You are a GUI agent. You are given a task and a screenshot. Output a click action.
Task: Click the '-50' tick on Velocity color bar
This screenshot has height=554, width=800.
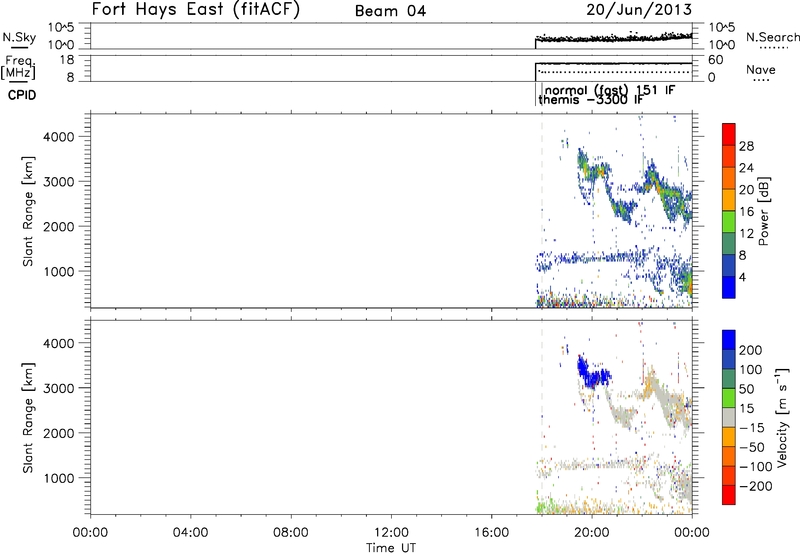tap(753, 447)
